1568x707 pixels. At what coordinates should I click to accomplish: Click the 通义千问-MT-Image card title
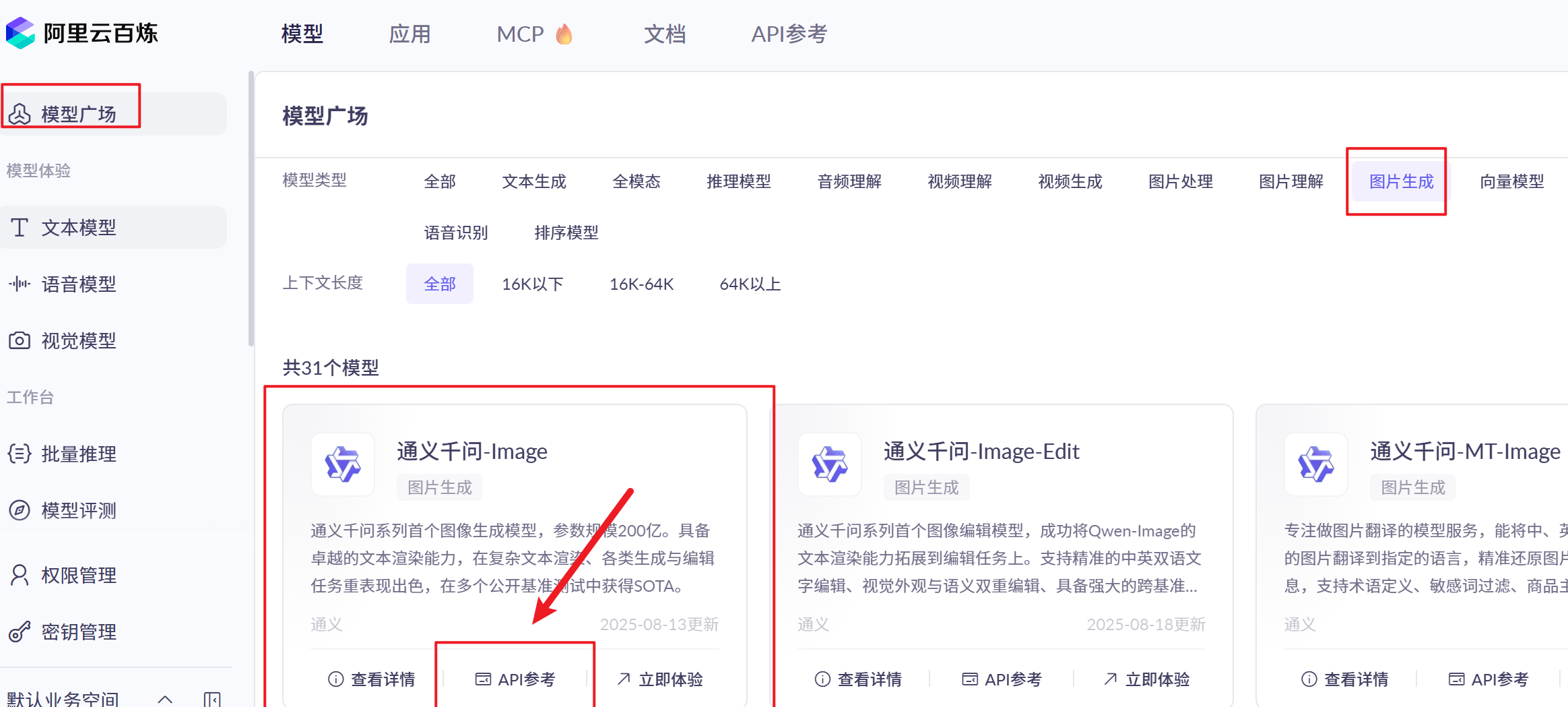(1466, 451)
